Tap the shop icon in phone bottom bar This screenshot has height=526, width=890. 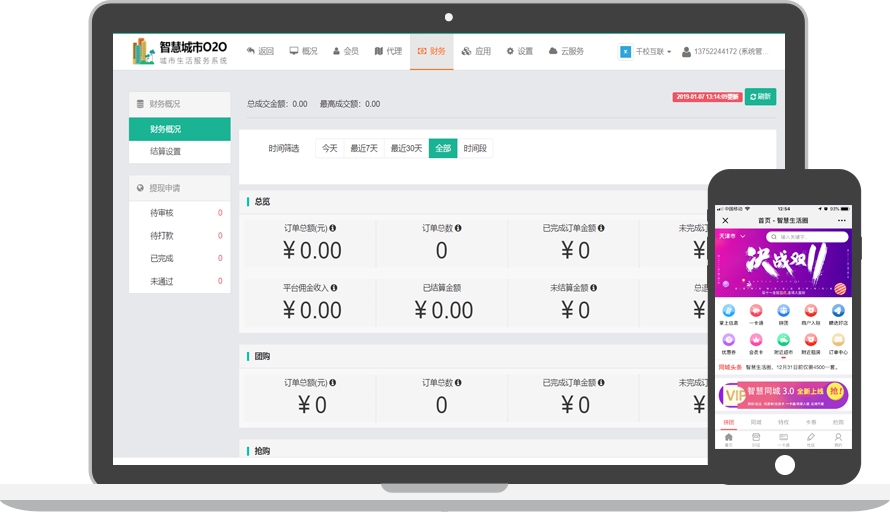(756, 437)
